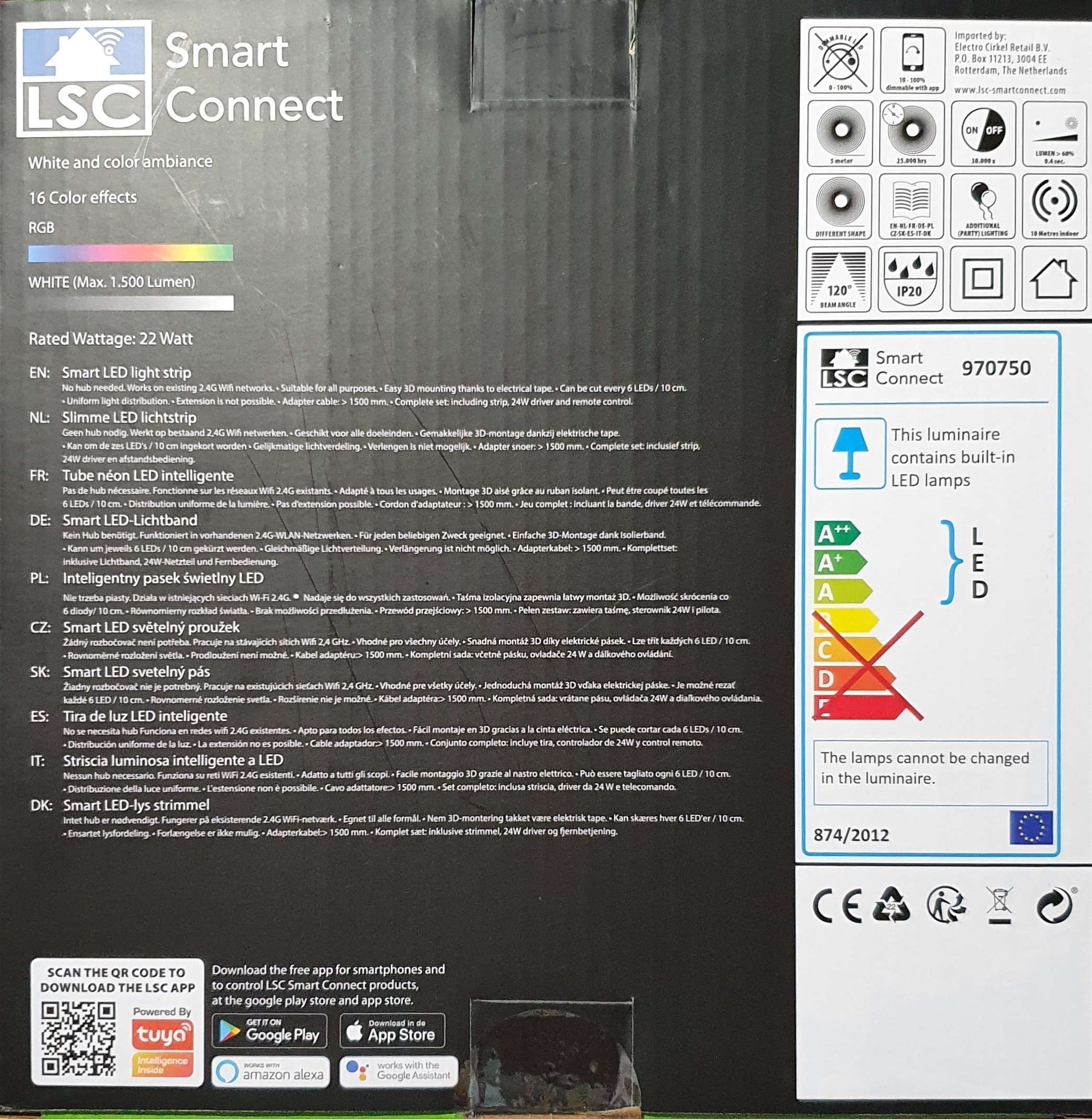Click the tidyman litter-disposal icon
The image size is (1092, 1119).
point(946,905)
